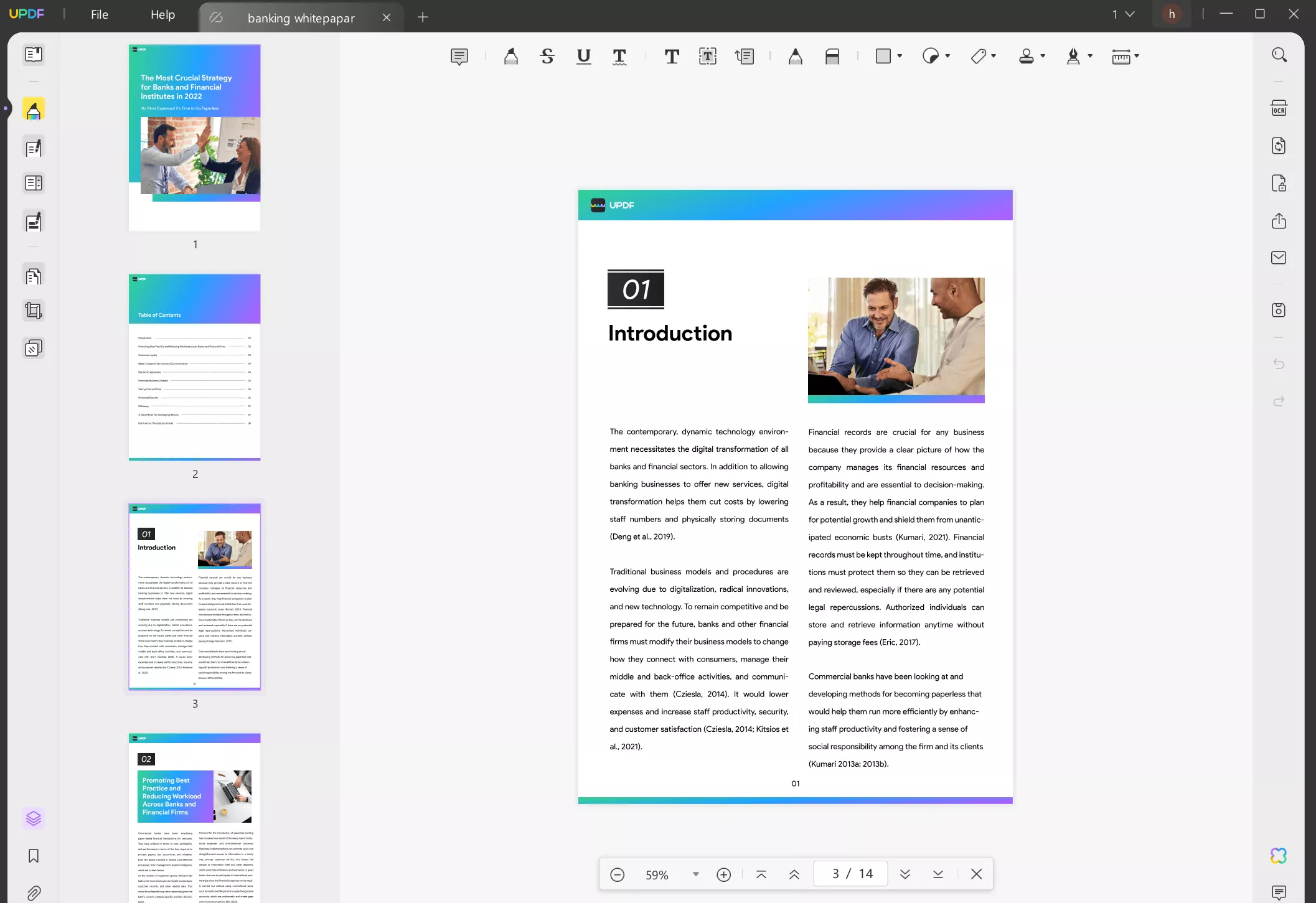Image resolution: width=1316 pixels, height=903 pixels.
Task: Open the OCR recognition tool
Action: [x=1279, y=108]
